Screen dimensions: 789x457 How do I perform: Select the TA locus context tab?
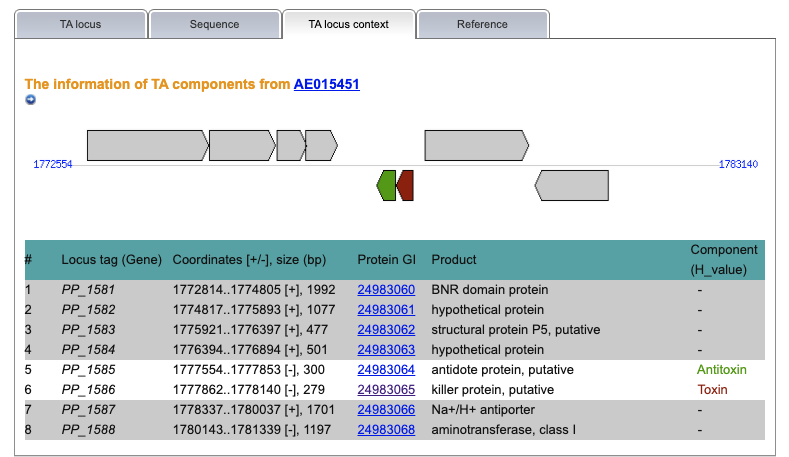(348, 24)
